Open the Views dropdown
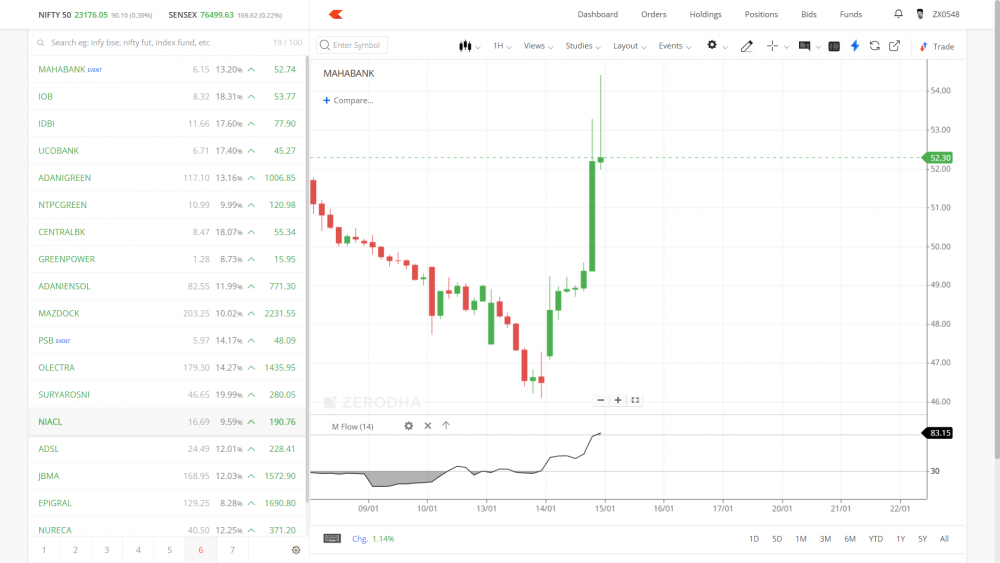Image resolution: width=1000 pixels, height=563 pixels. pyautogui.click(x=538, y=46)
